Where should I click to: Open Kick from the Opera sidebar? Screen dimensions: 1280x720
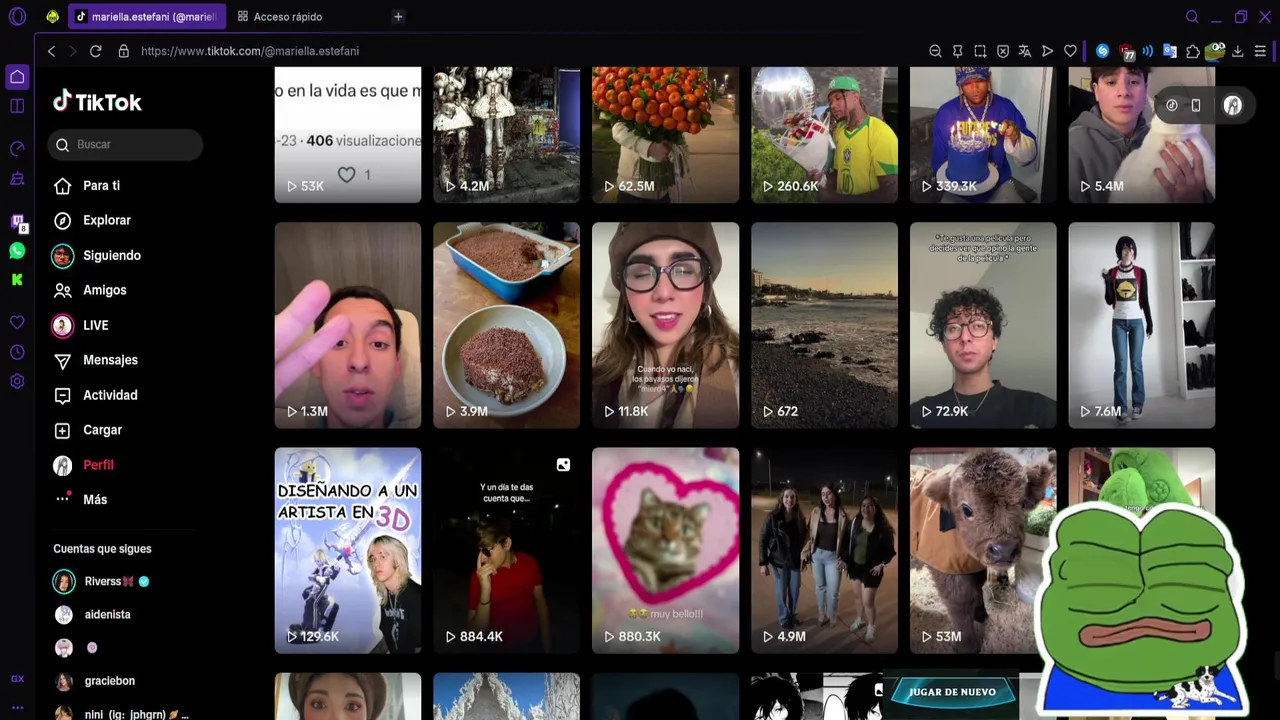(x=17, y=280)
